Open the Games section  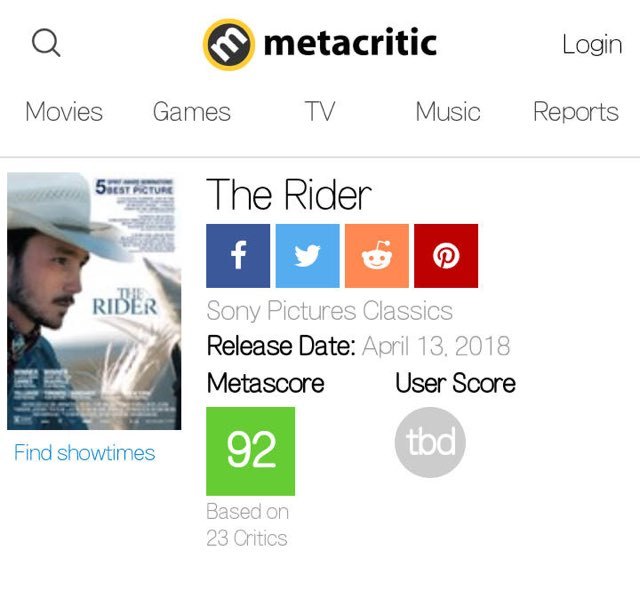tap(192, 112)
